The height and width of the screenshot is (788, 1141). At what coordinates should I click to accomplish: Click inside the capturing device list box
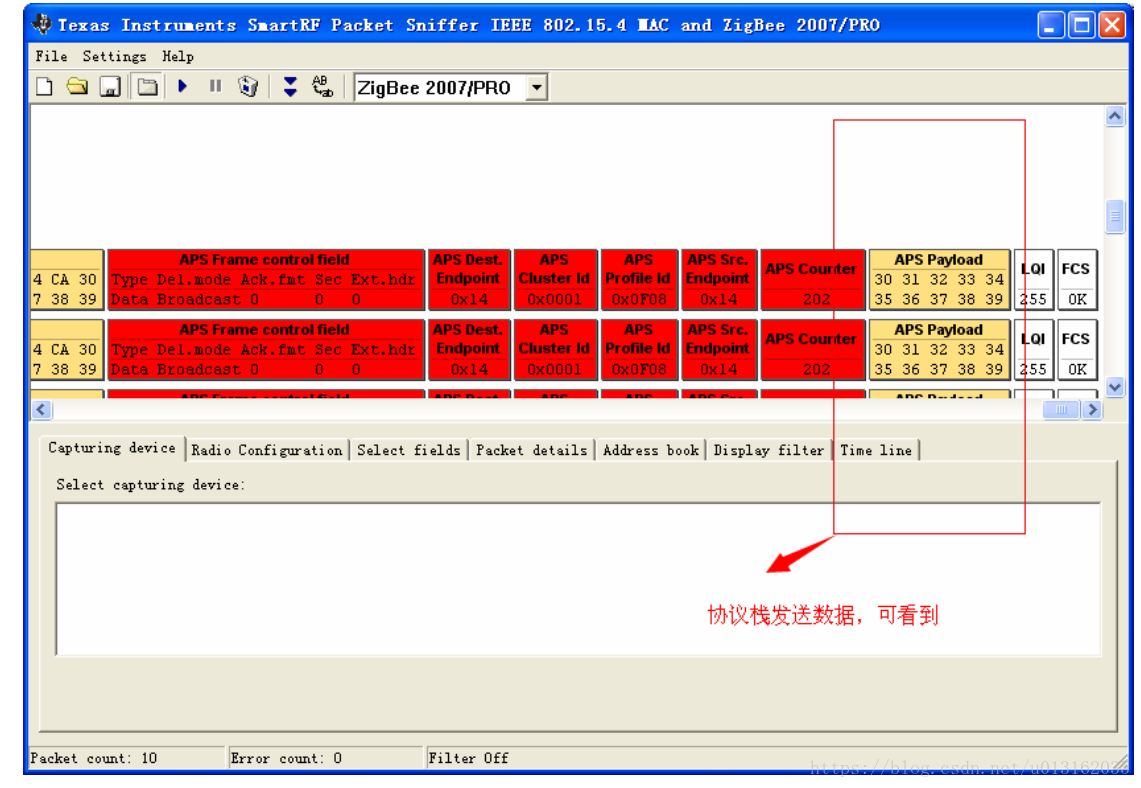click(x=578, y=579)
